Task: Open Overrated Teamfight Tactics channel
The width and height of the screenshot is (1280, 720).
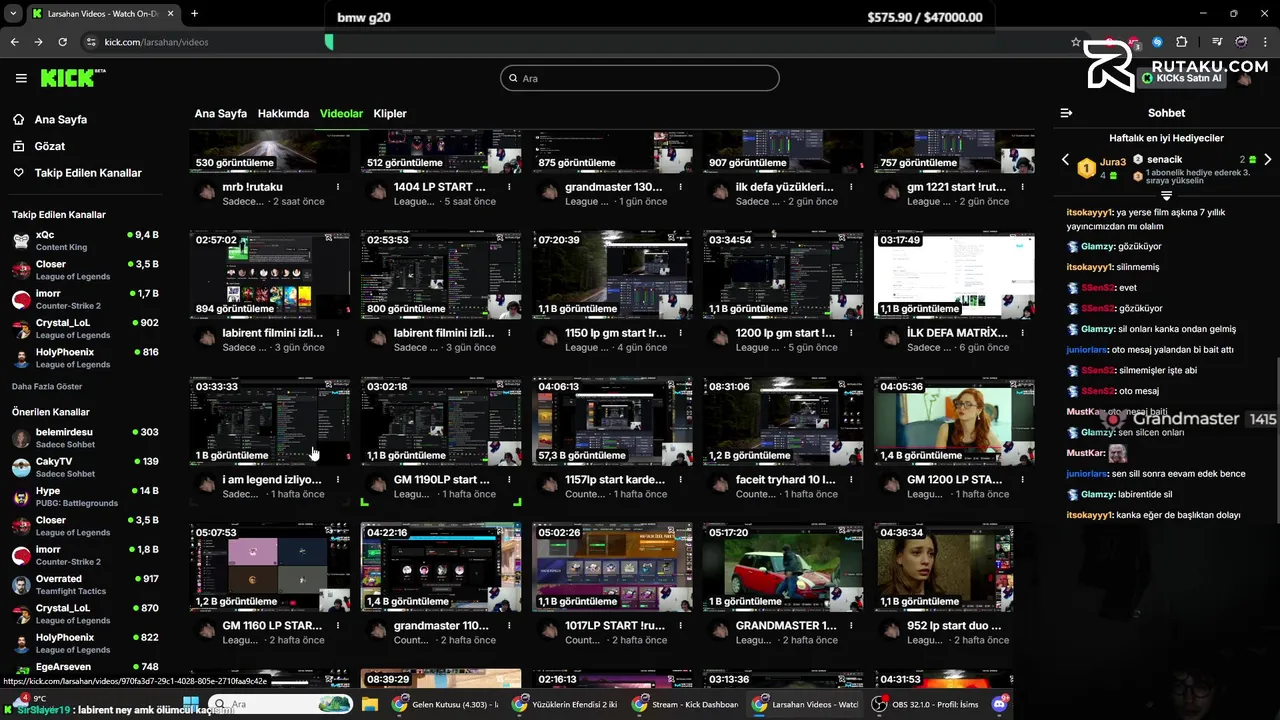Action: [85, 584]
